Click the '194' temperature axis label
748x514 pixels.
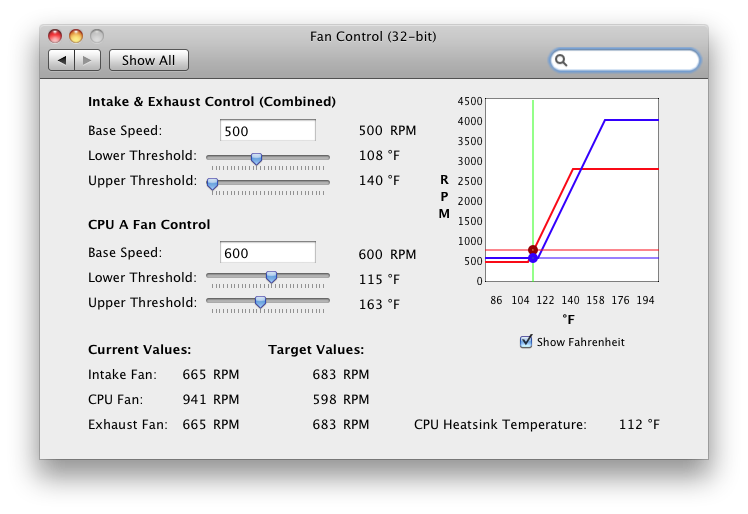click(x=645, y=300)
